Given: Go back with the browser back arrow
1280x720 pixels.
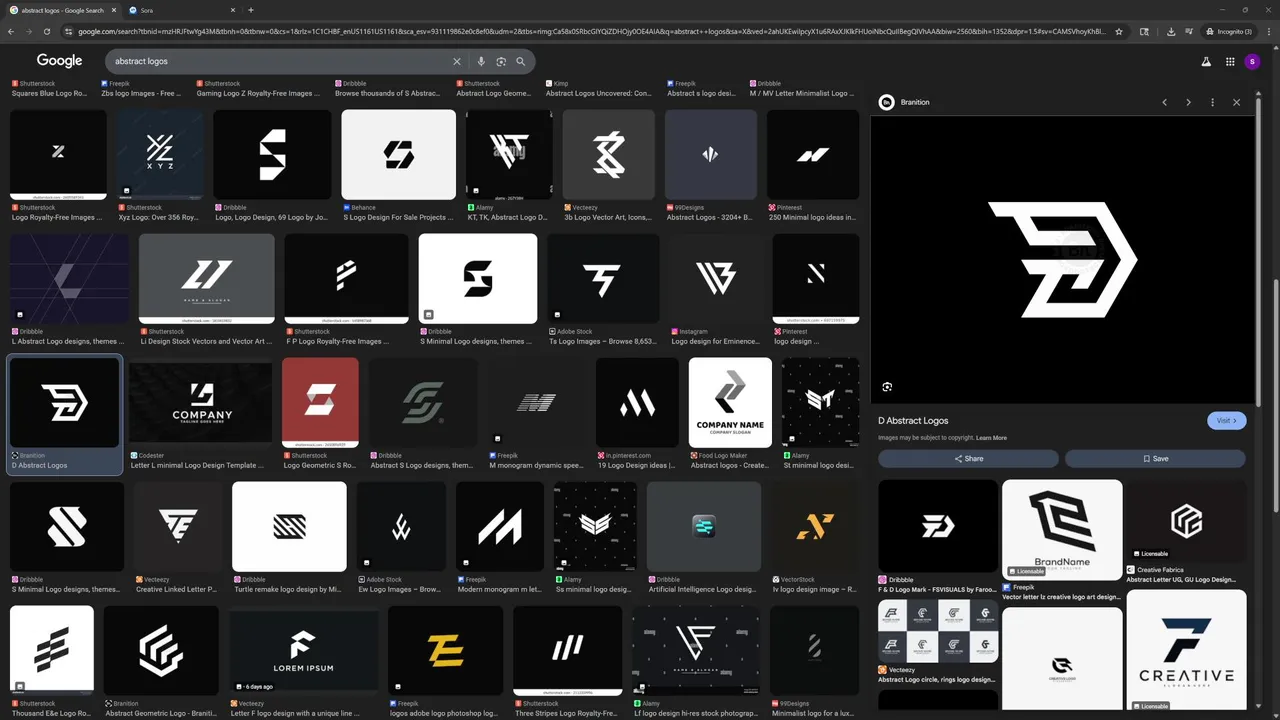Looking at the screenshot, I should point(11,31).
